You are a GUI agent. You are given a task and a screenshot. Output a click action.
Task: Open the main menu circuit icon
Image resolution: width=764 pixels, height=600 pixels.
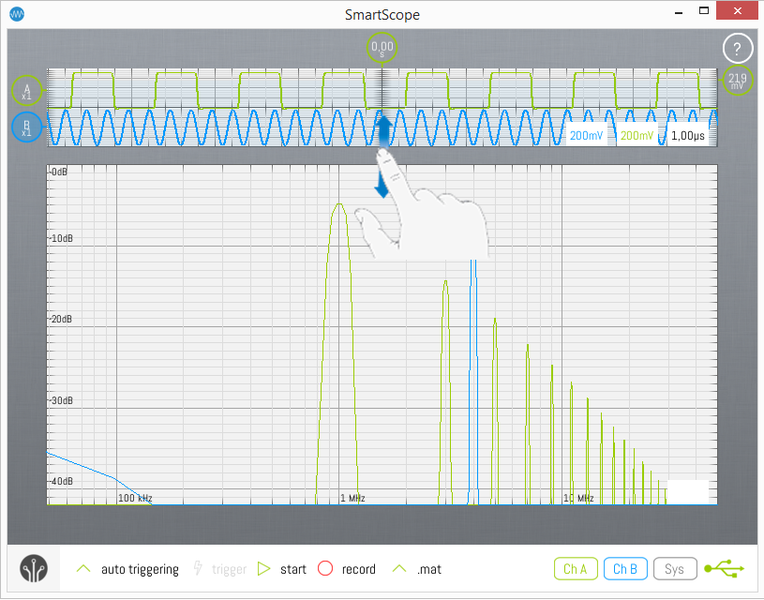(34, 569)
